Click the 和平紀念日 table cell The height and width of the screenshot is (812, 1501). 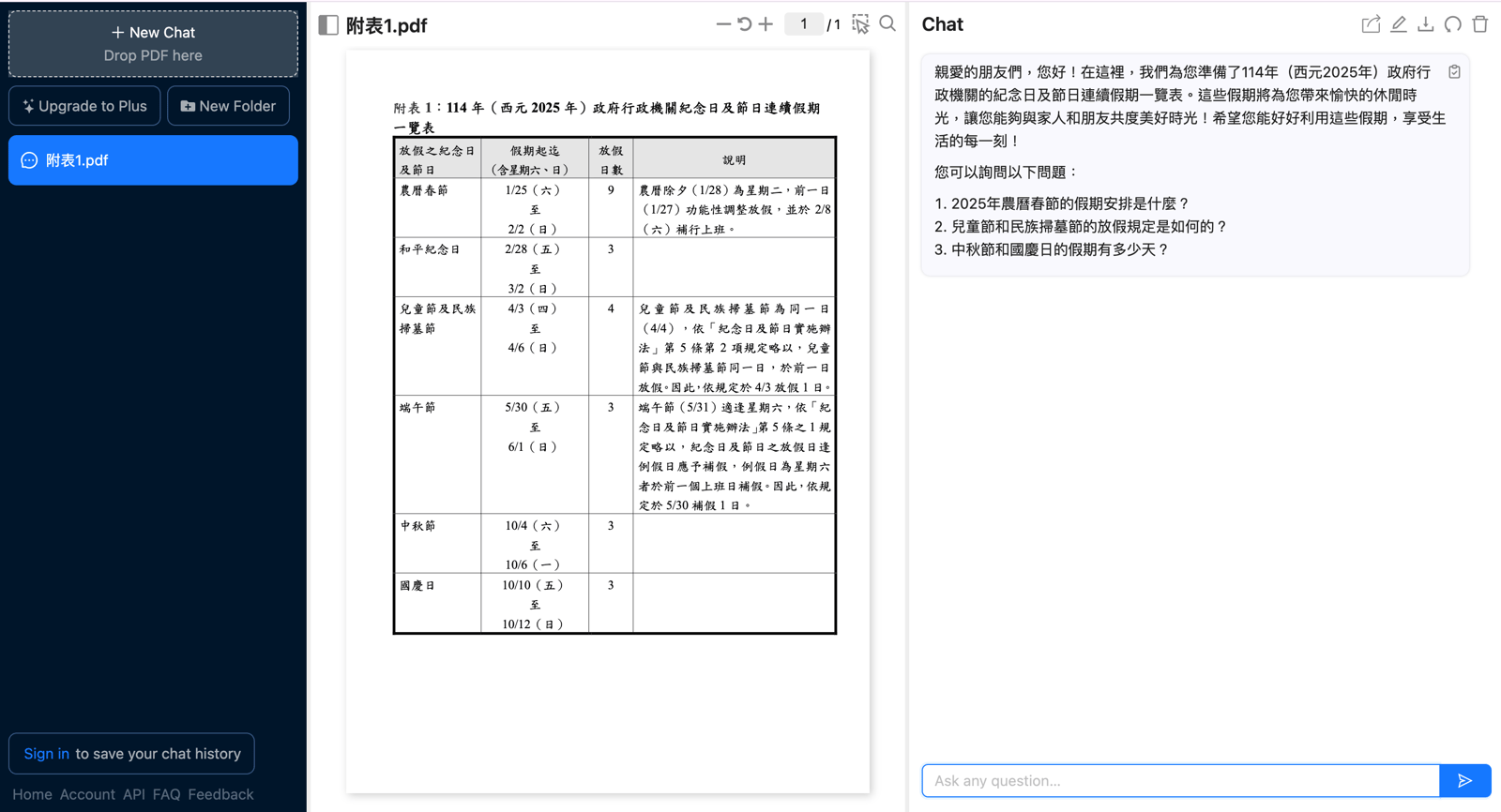(438, 267)
